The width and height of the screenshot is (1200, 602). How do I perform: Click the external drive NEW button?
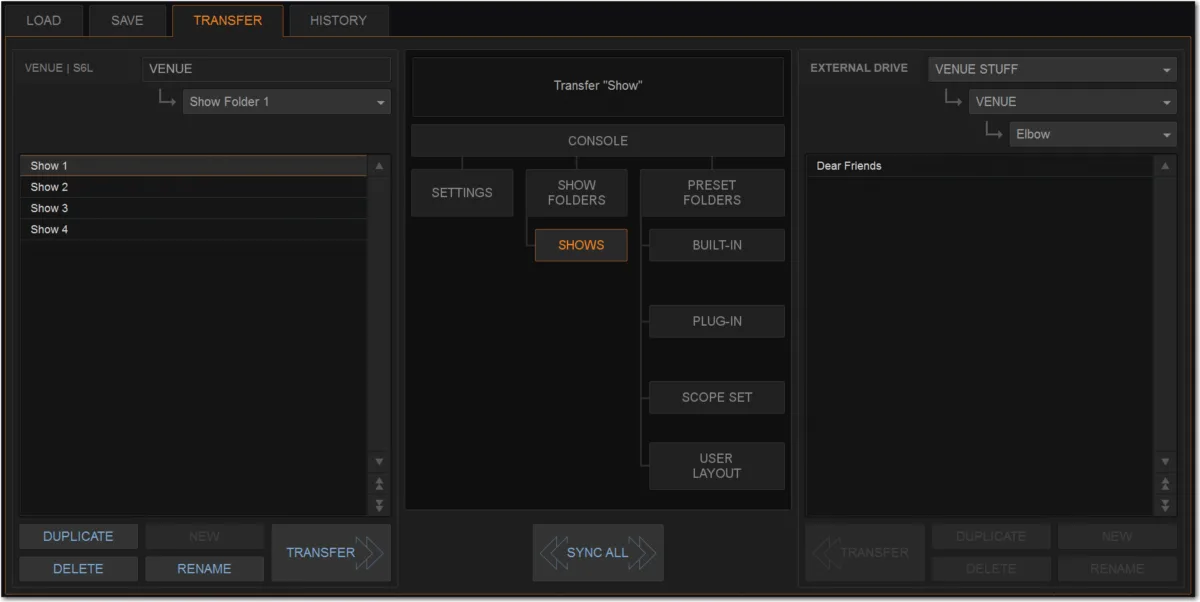pos(1117,536)
